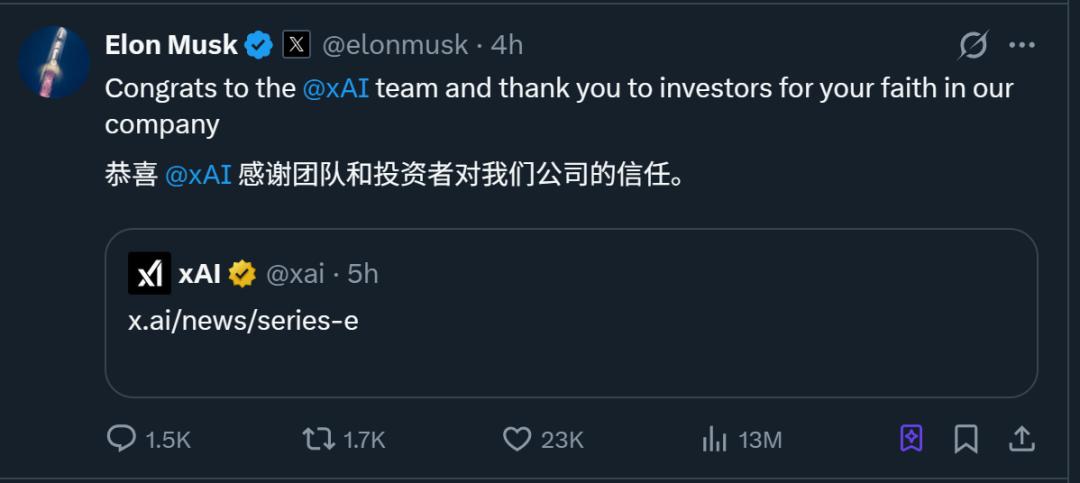Repost this tweet using the retweet icon
The height and width of the screenshot is (483, 1080).
(318, 438)
